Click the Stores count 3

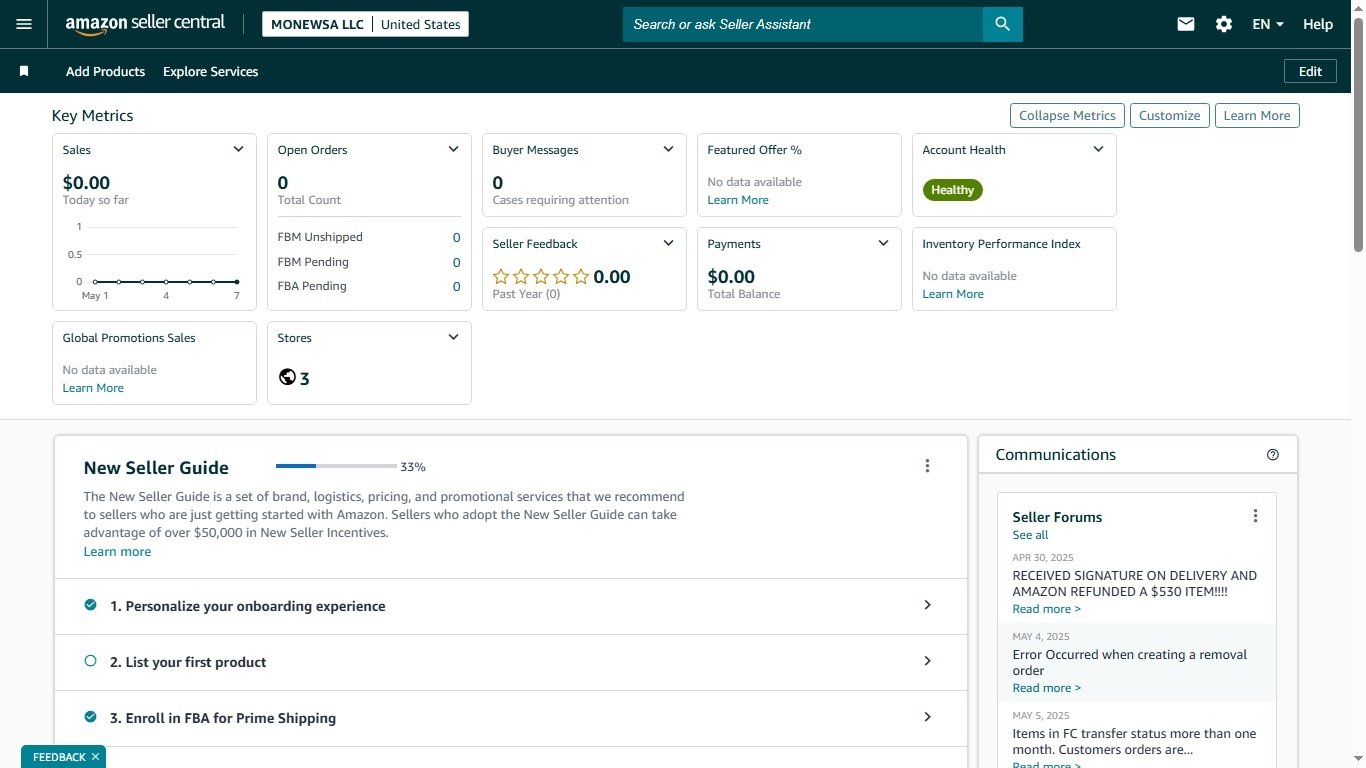(x=305, y=379)
